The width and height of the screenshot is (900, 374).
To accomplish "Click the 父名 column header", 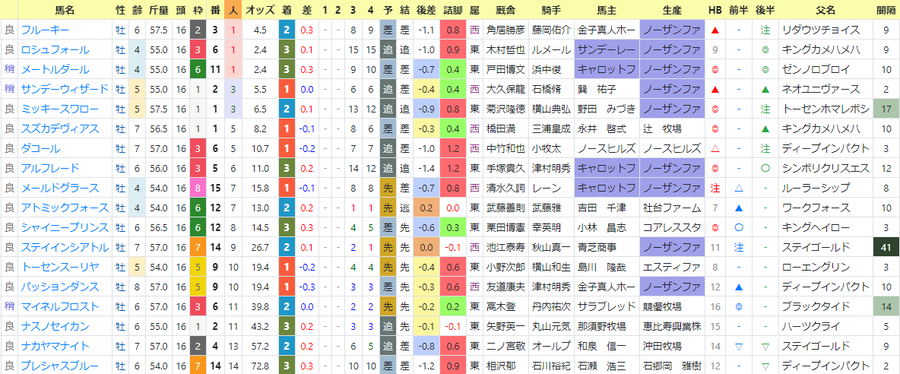I will click(x=824, y=10).
